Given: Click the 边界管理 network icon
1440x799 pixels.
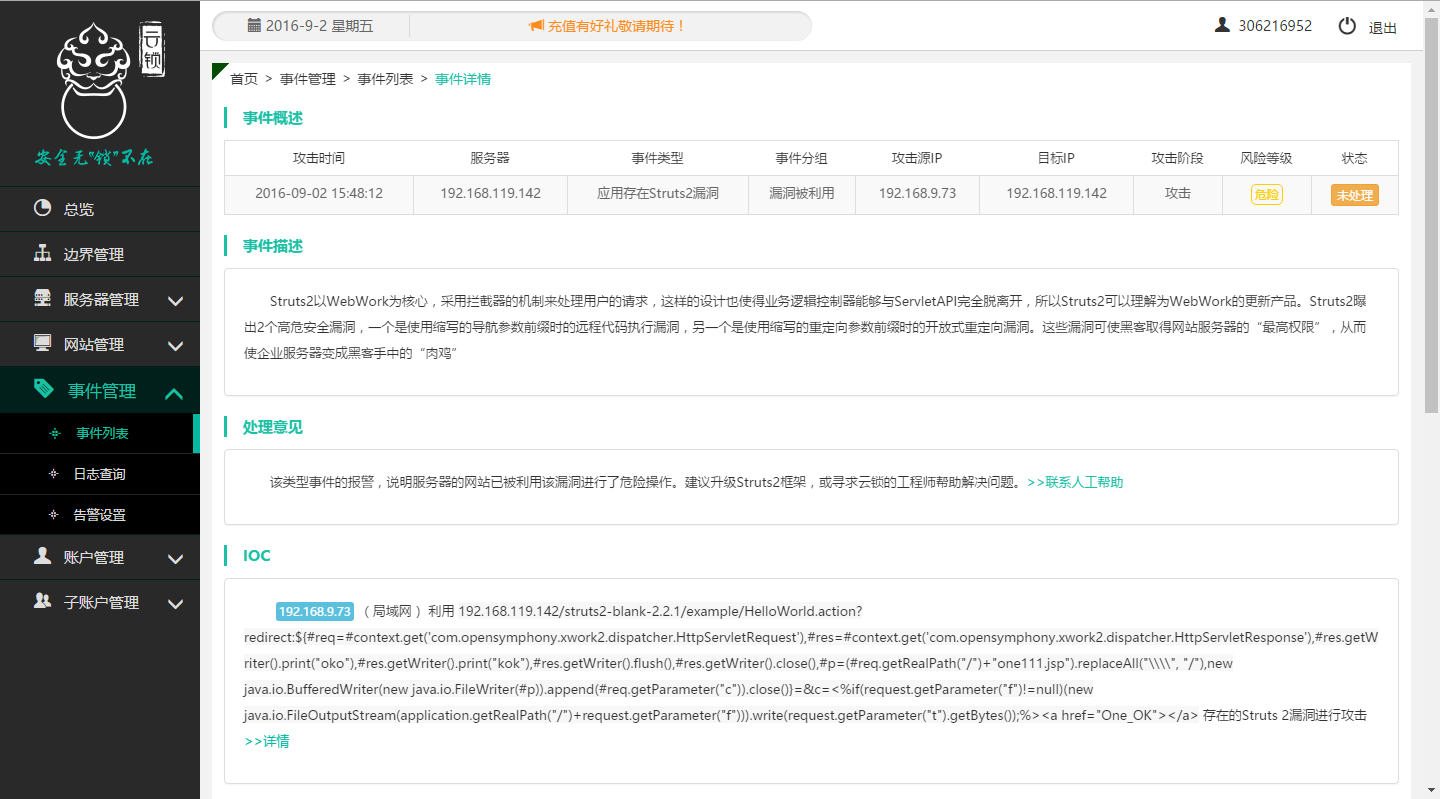Looking at the screenshot, I should (x=43, y=253).
